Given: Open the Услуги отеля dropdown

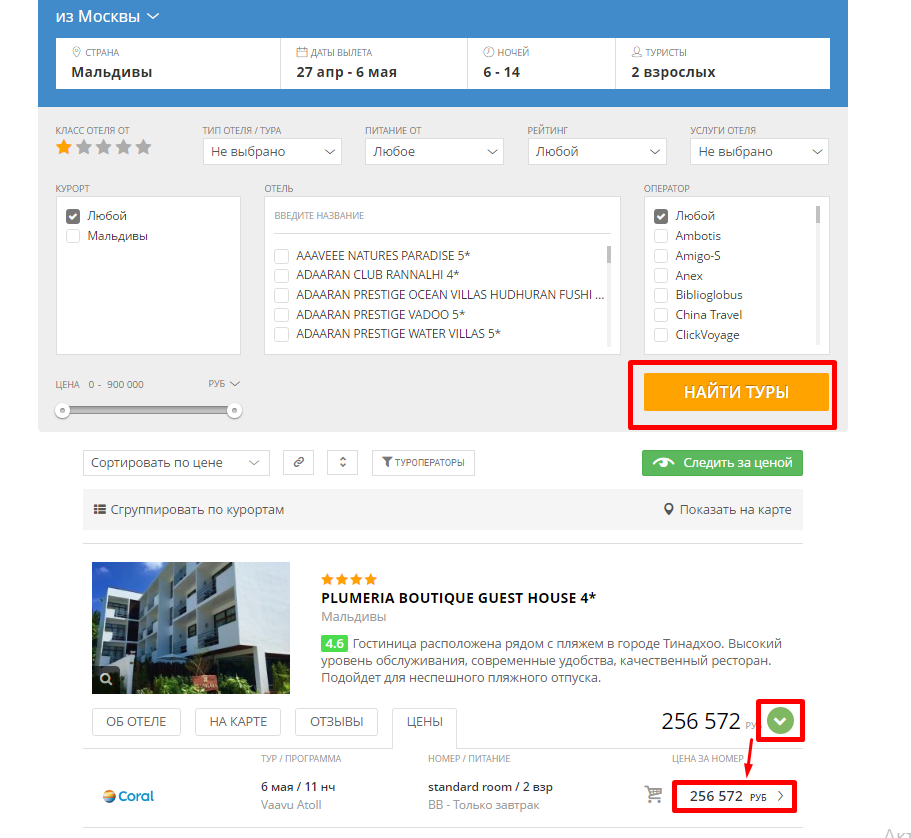Looking at the screenshot, I should 759,152.
